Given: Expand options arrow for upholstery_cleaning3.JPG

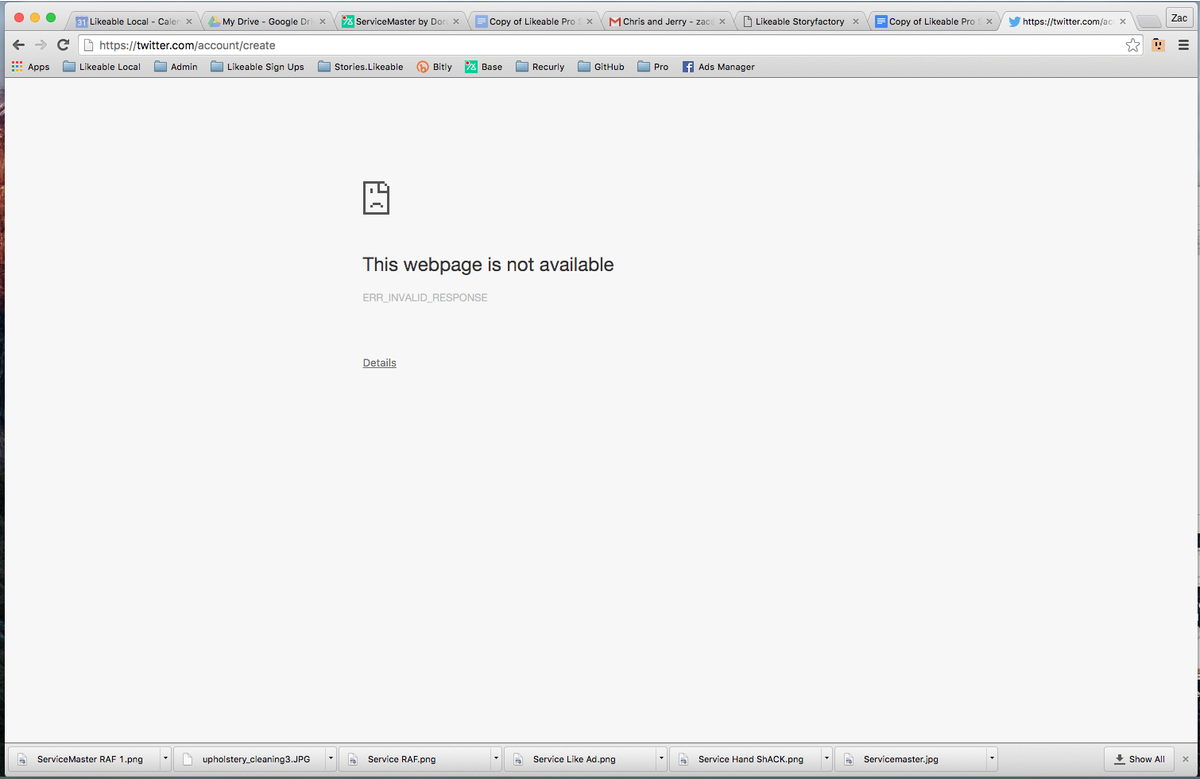Looking at the screenshot, I should [330, 759].
